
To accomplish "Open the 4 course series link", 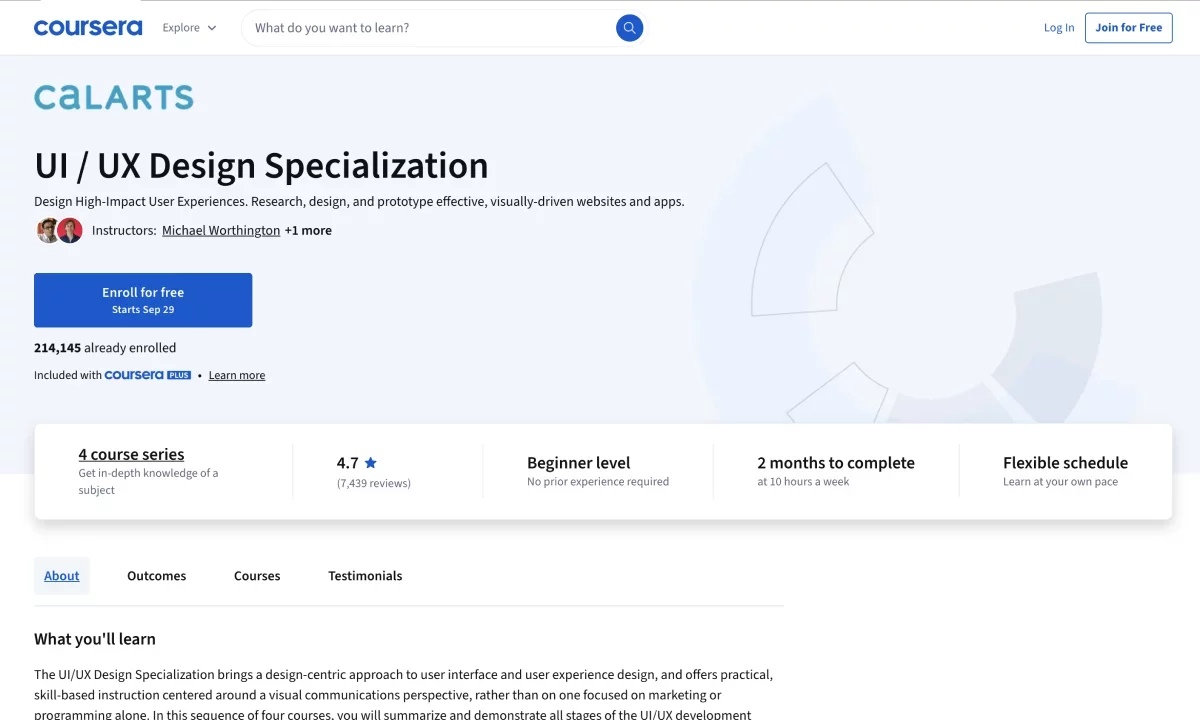I will 131,454.
